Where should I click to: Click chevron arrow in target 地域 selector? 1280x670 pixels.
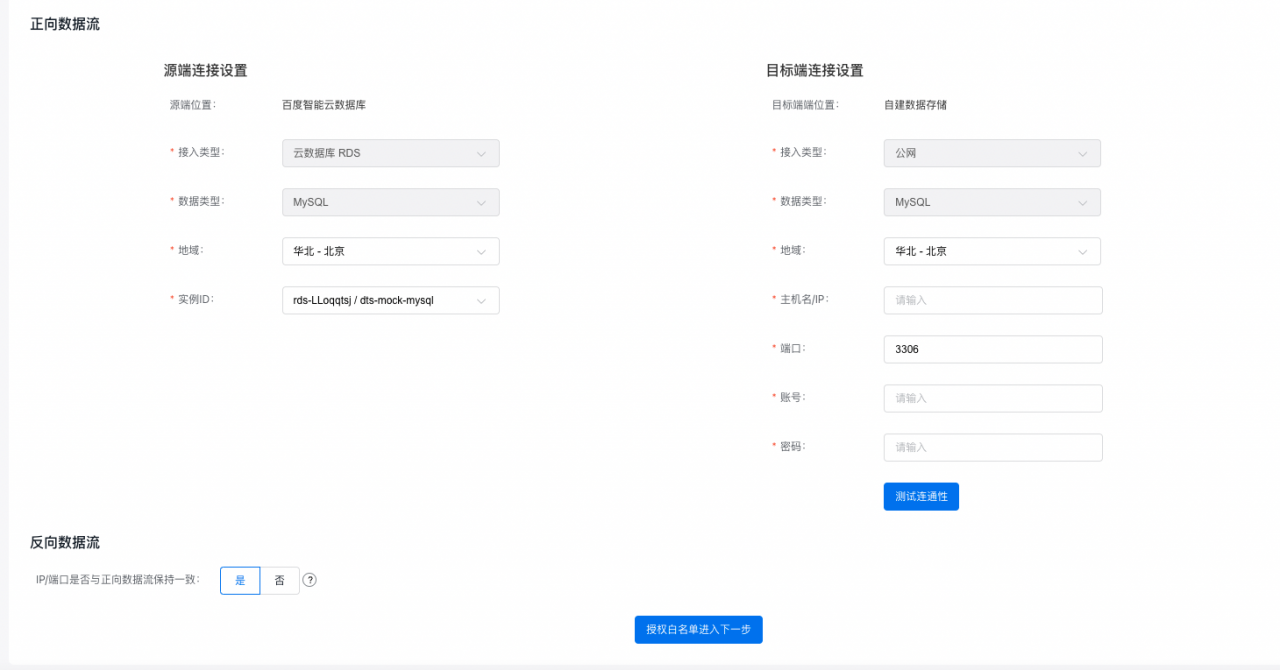click(x=1083, y=252)
